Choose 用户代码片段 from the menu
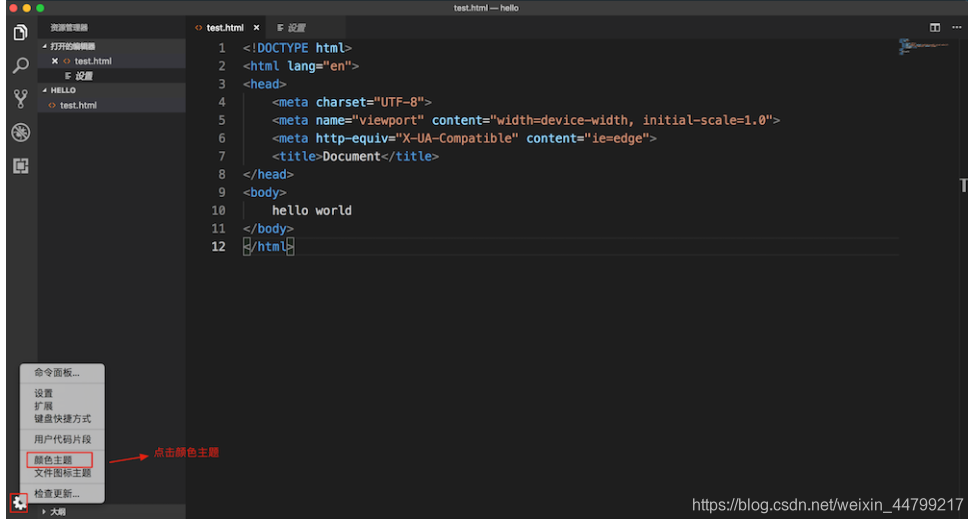Screen dimensions: 974x524 [x=62, y=439]
